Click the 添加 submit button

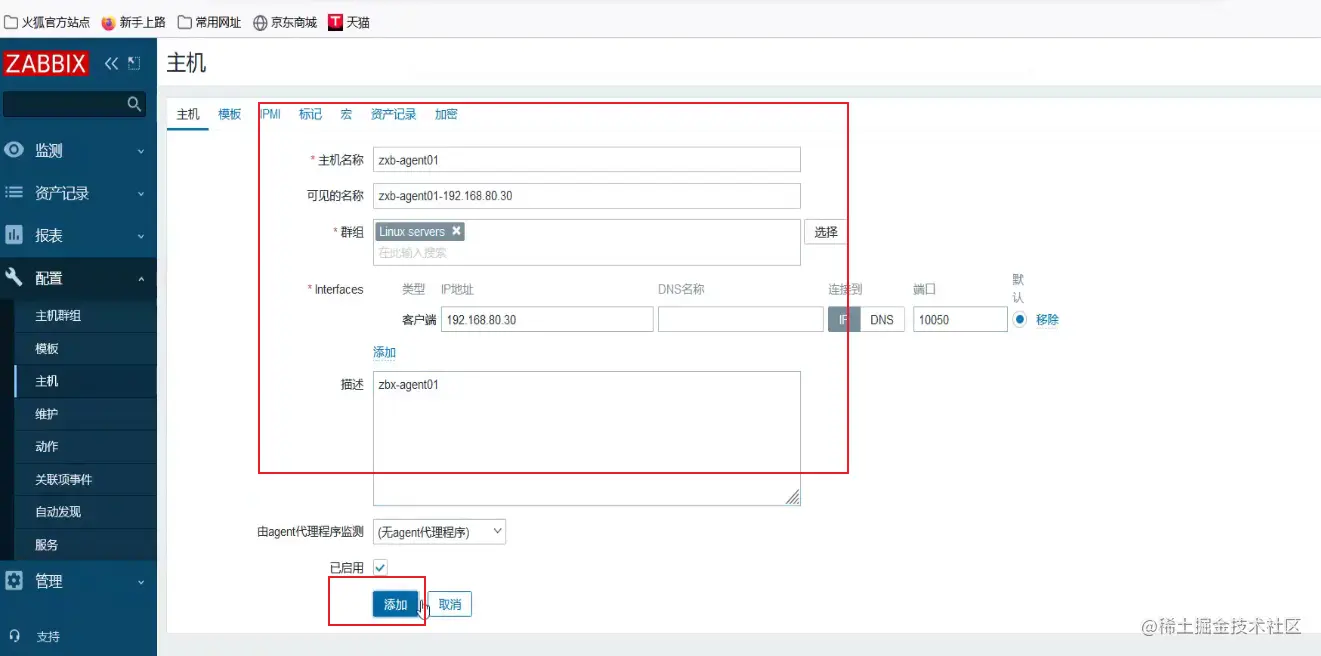pos(396,604)
